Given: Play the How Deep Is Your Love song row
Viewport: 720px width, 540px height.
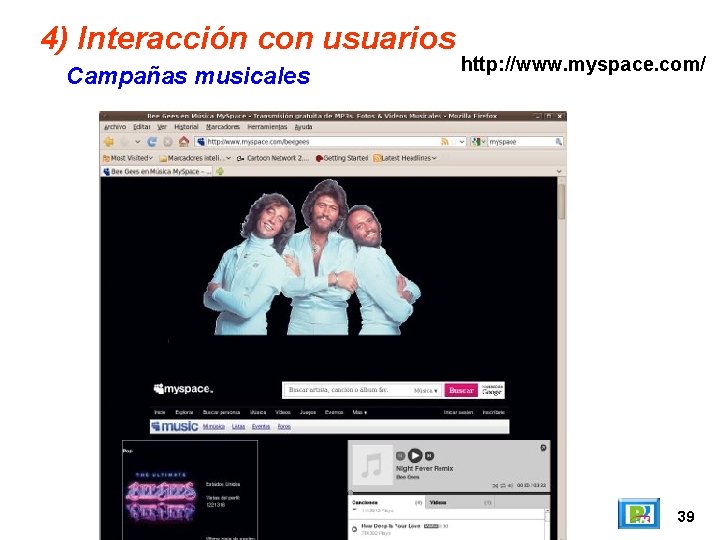Looking at the screenshot, I should pos(446,529).
